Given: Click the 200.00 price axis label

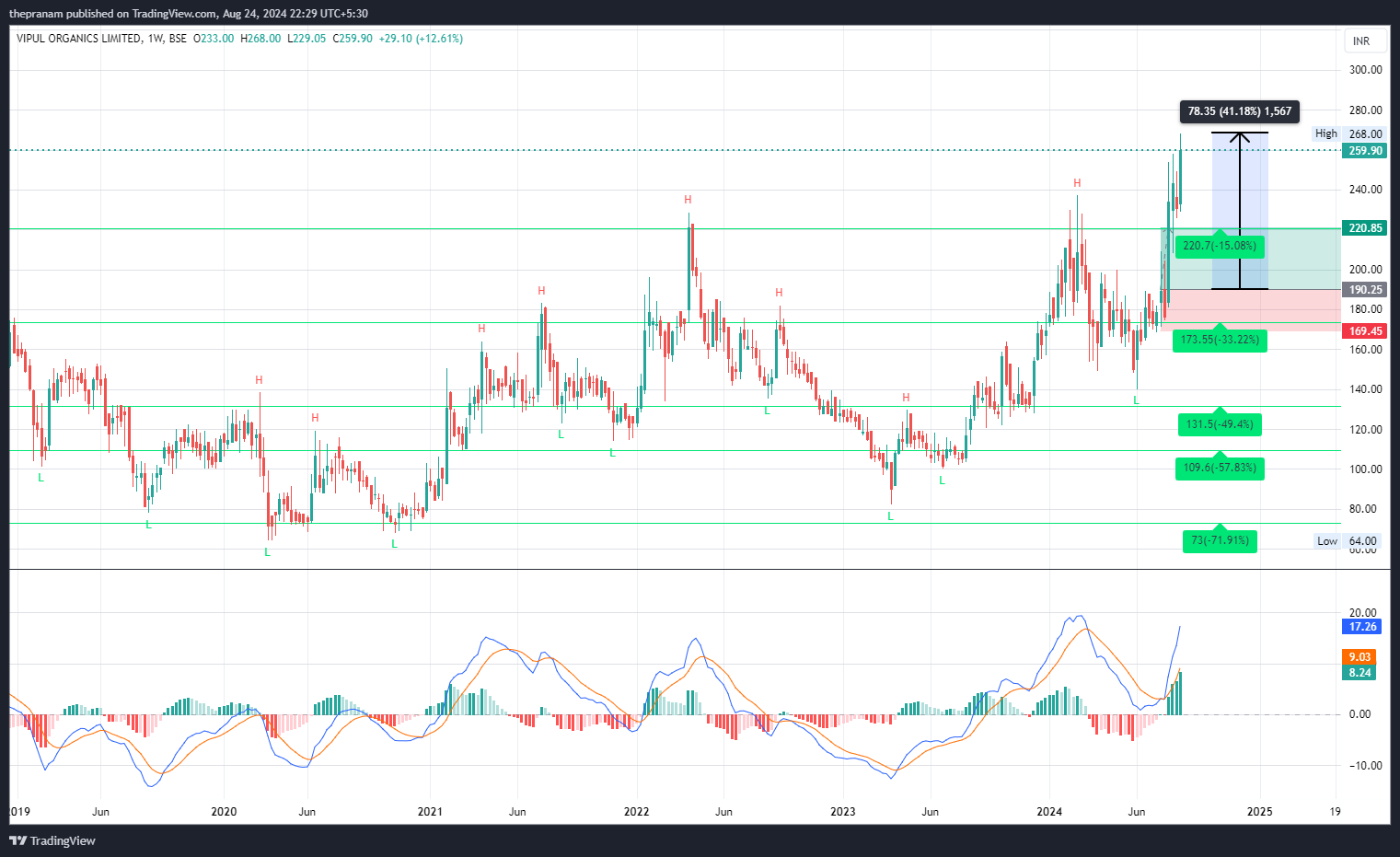Looking at the screenshot, I should 1365,270.
